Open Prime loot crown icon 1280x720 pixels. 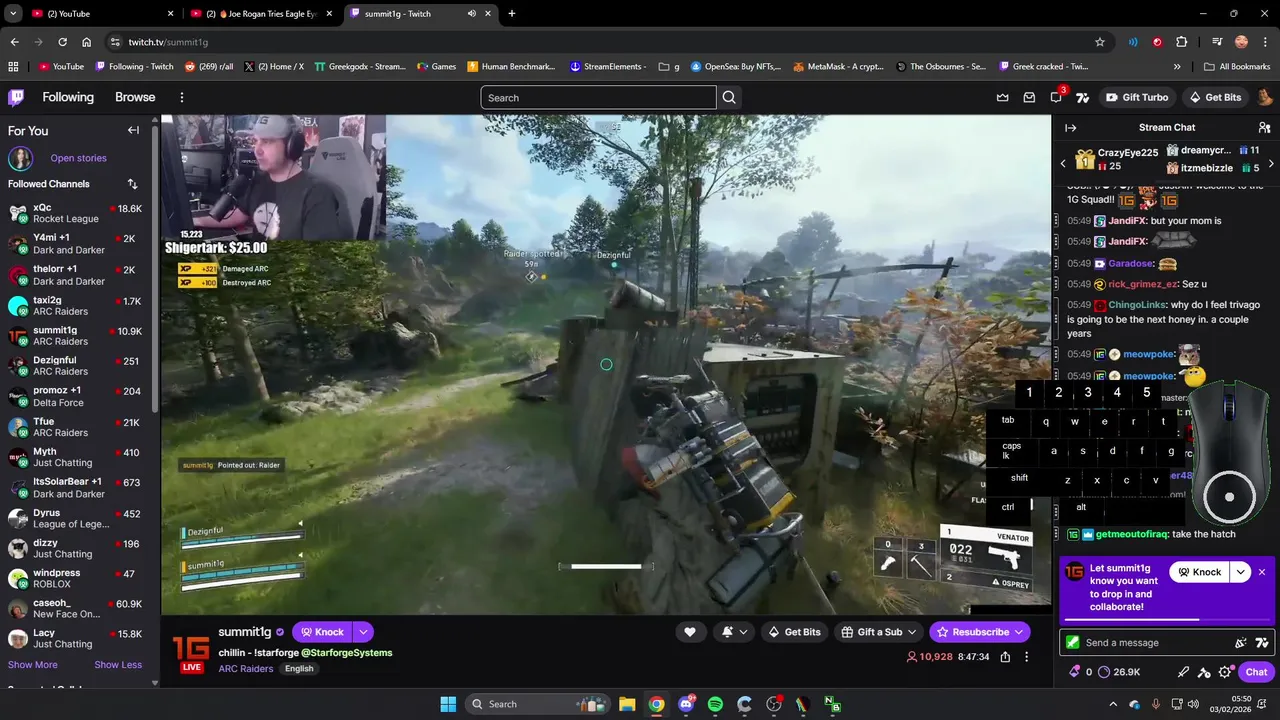[x=1002, y=97]
